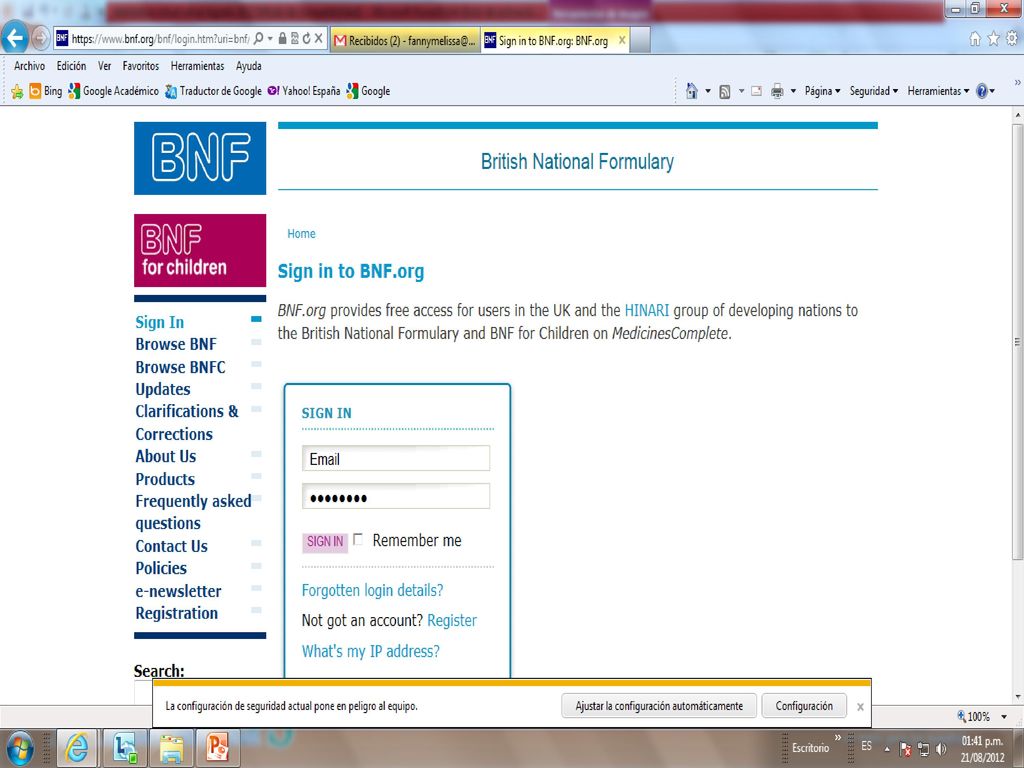Tick the Remember me checkbox
This screenshot has height=768, width=1024.
pyautogui.click(x=358, y=539)
